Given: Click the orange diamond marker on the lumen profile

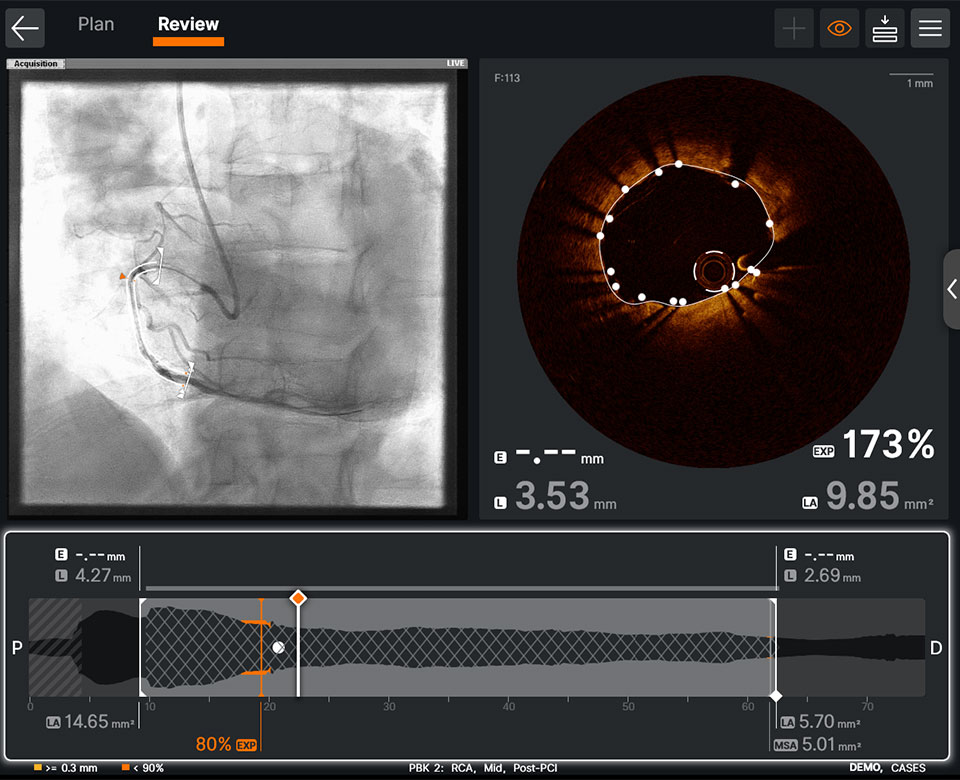Looking at the screenshot, I should pyautogui.click(x=298, y=598).
